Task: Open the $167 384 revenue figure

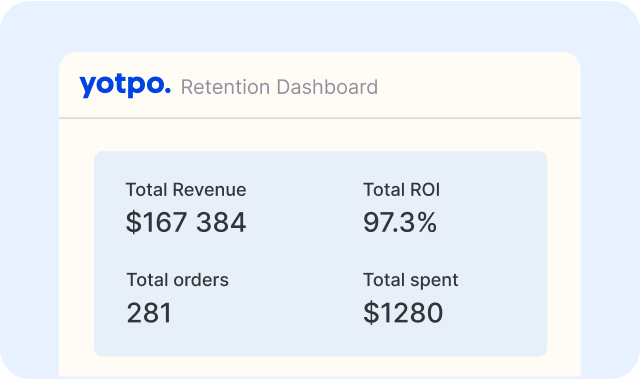Action: [x=186, y=222]
